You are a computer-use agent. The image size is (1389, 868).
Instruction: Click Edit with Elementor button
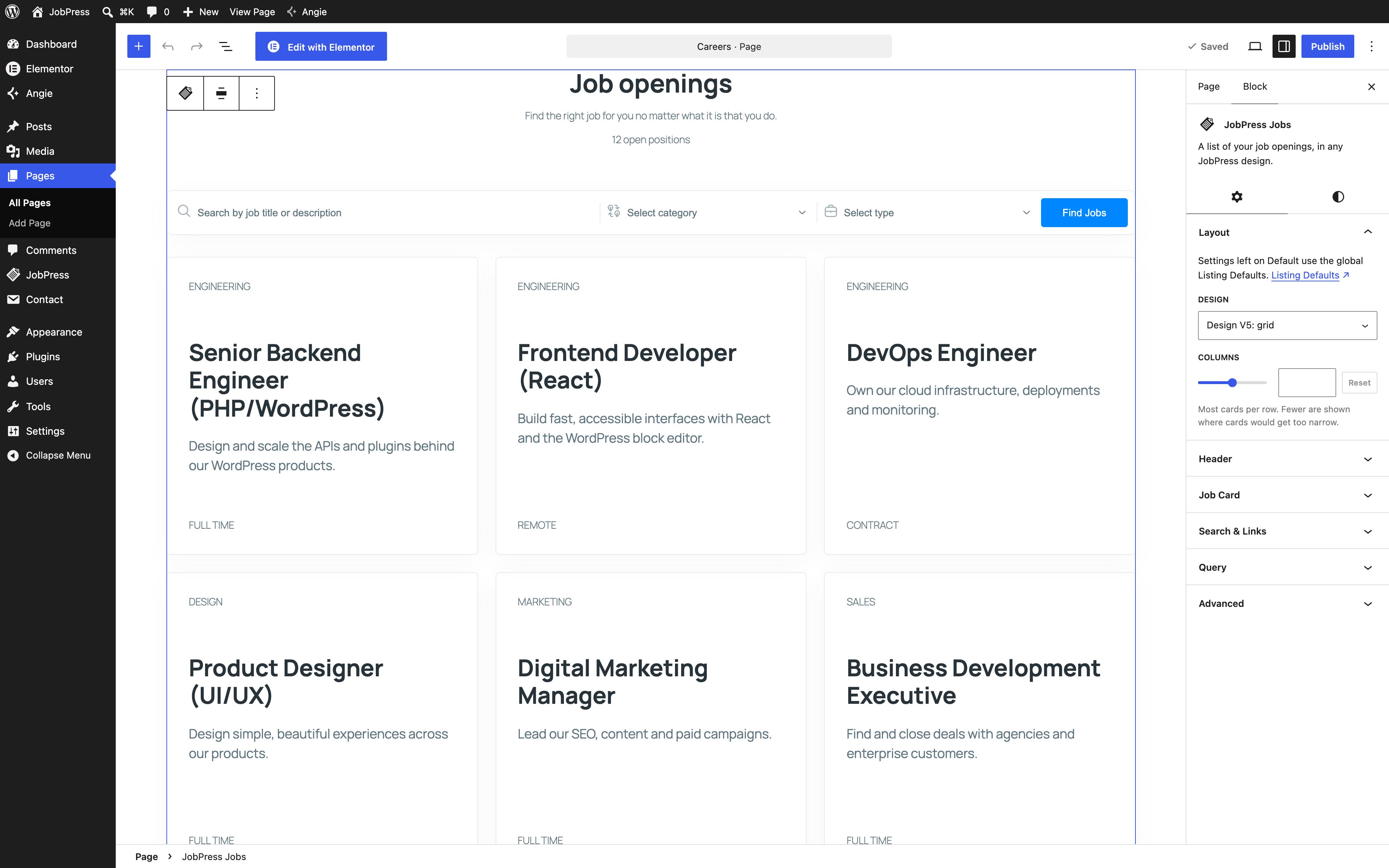pos(321,47)
